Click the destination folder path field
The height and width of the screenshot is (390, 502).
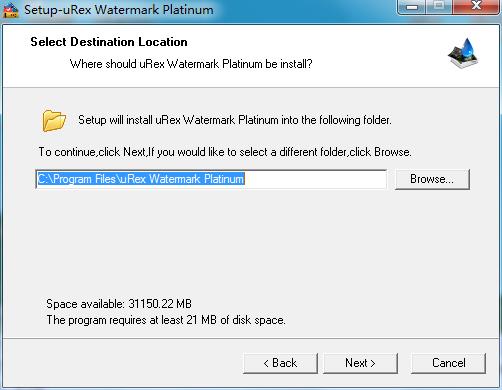(x=211, y=179)
